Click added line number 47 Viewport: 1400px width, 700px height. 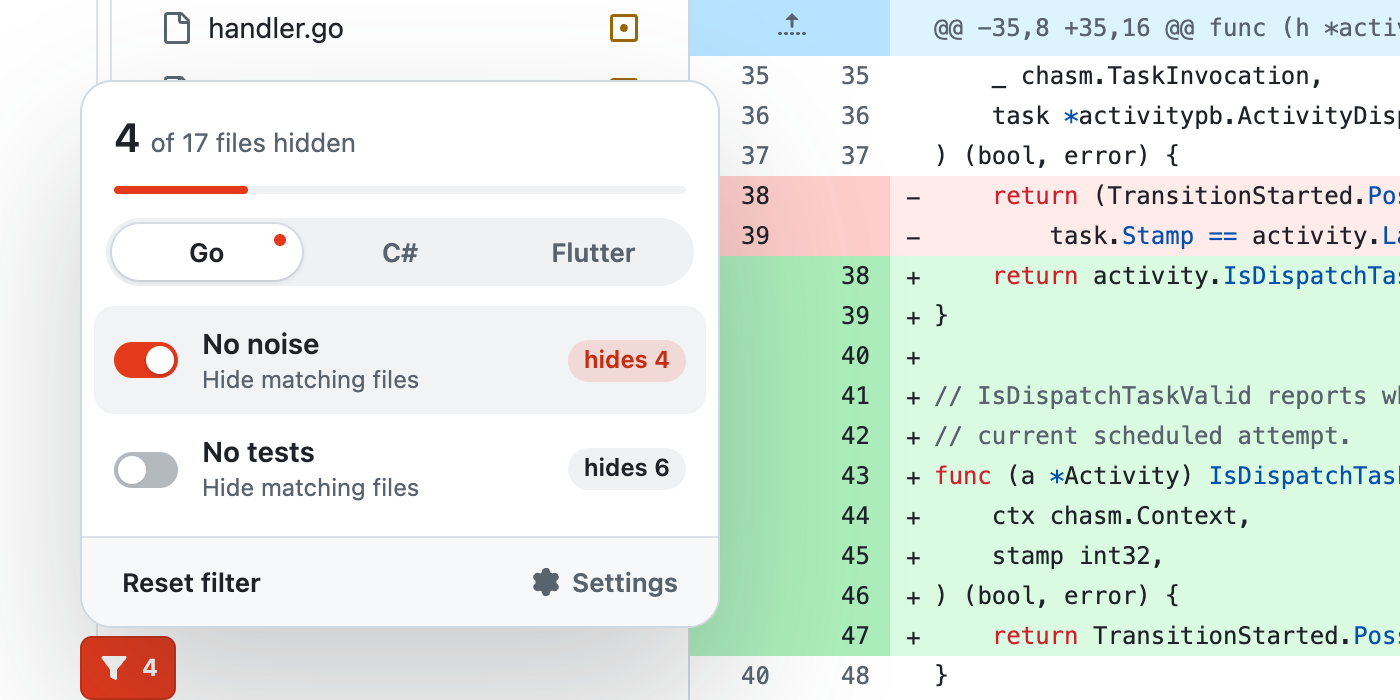(855, 636)
